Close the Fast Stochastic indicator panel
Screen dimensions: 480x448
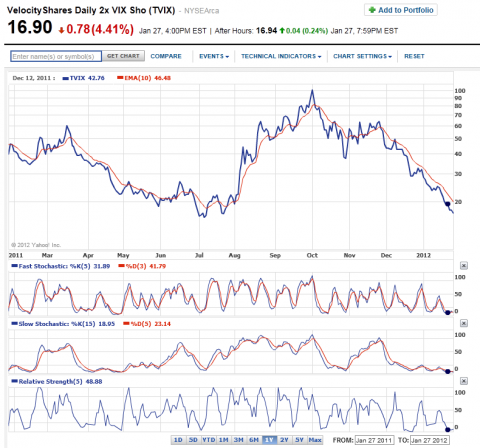[x=464, y=266]
